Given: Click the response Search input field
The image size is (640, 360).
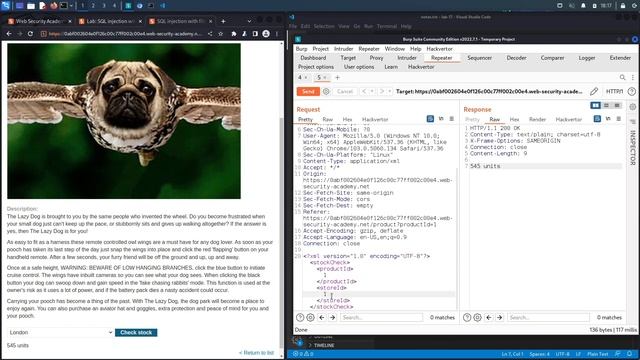Looking at the screenshot, I should [548, 317].
